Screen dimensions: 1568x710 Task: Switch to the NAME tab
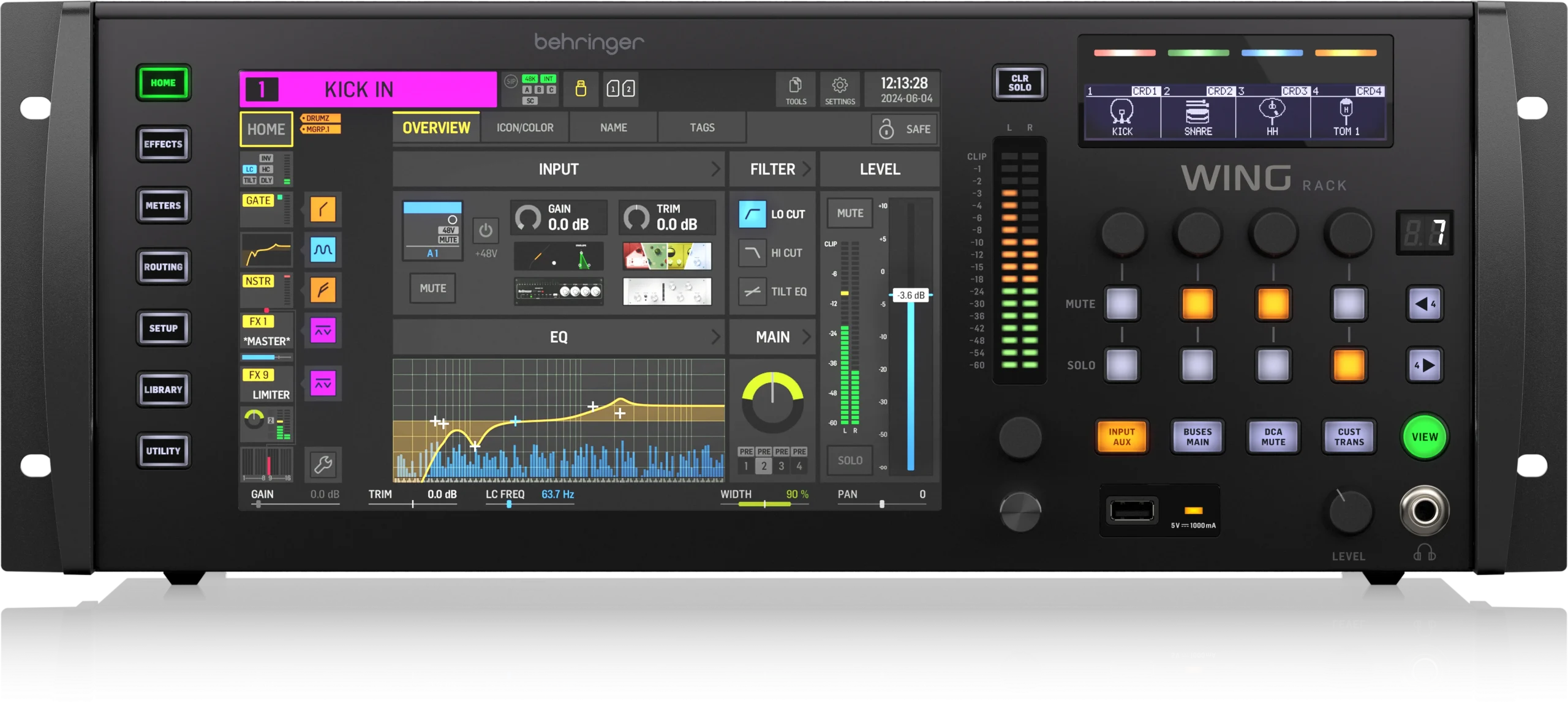[x=614, y=128]
